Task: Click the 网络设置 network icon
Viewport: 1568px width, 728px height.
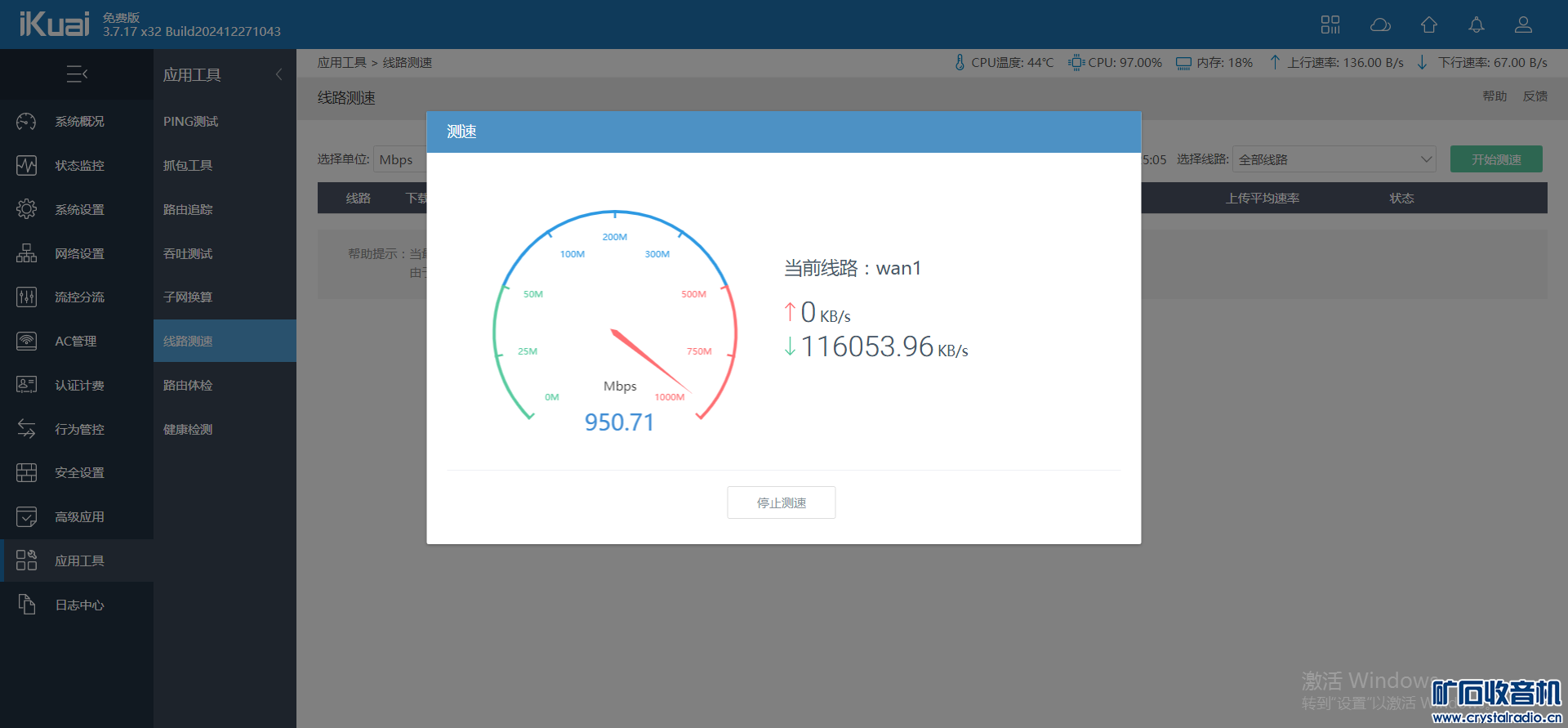Action: [x=26, y=253]
